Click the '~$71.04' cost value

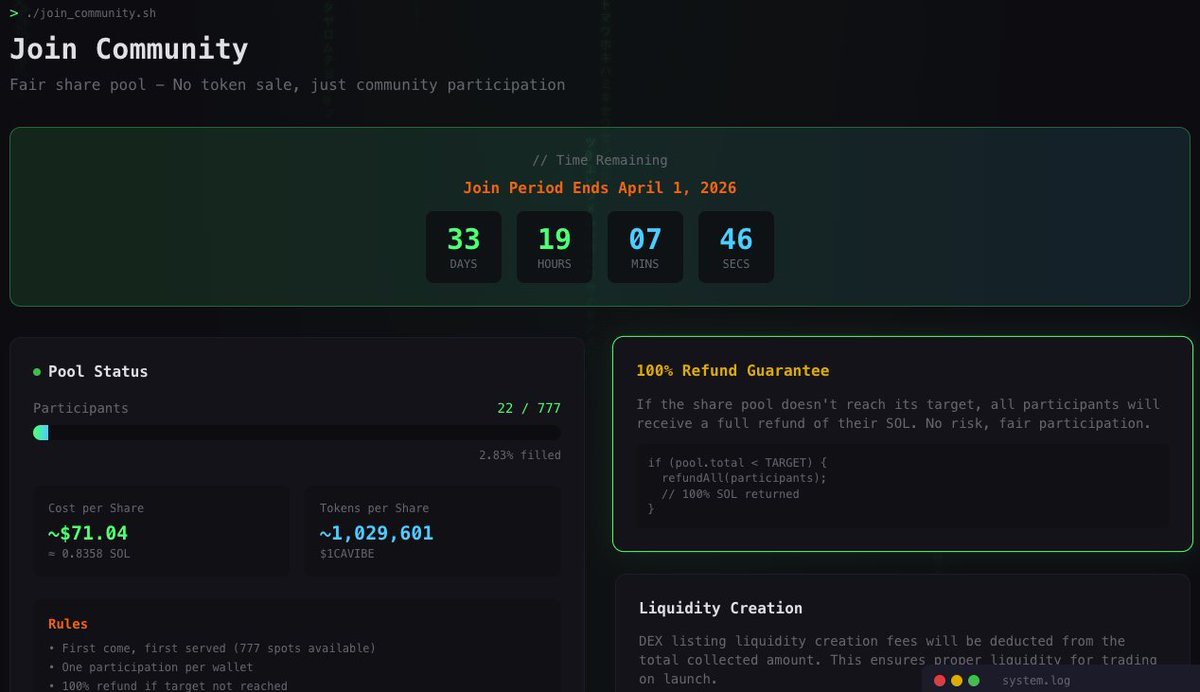[x=88, y=533]
